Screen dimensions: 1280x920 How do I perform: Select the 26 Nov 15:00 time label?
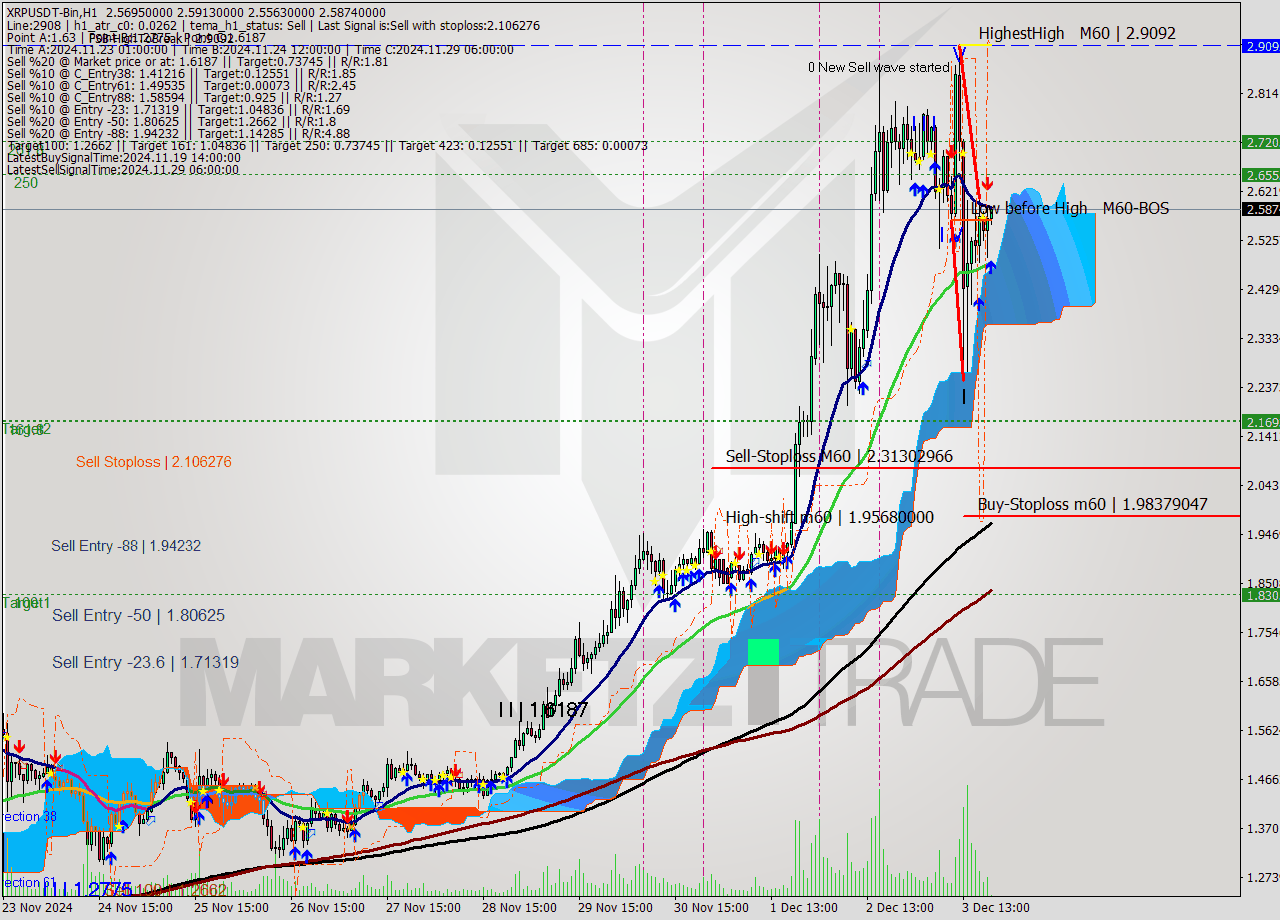pyautogui.click(x=327, y=908)
